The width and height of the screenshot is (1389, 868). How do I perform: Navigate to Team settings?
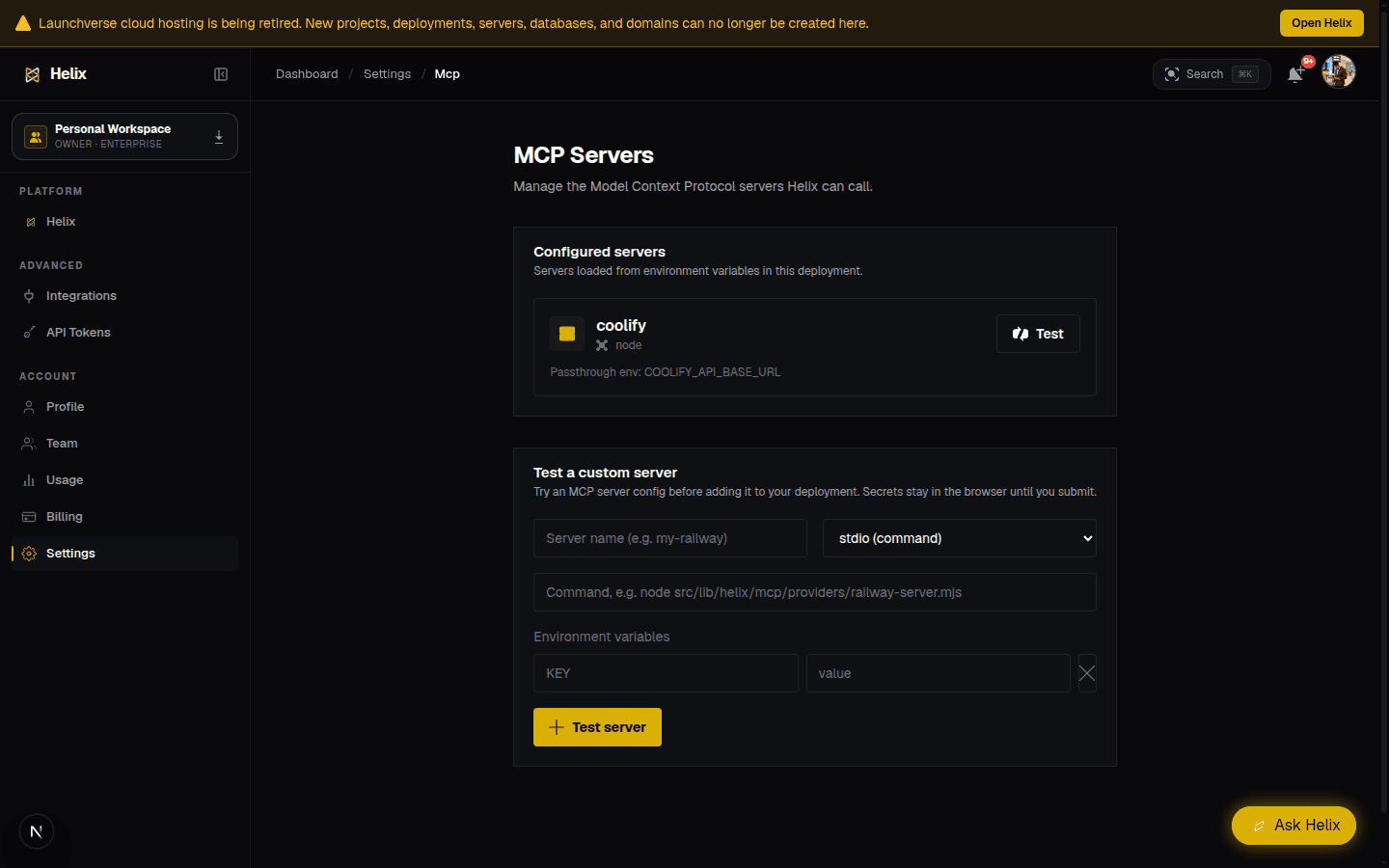point(124,444)
